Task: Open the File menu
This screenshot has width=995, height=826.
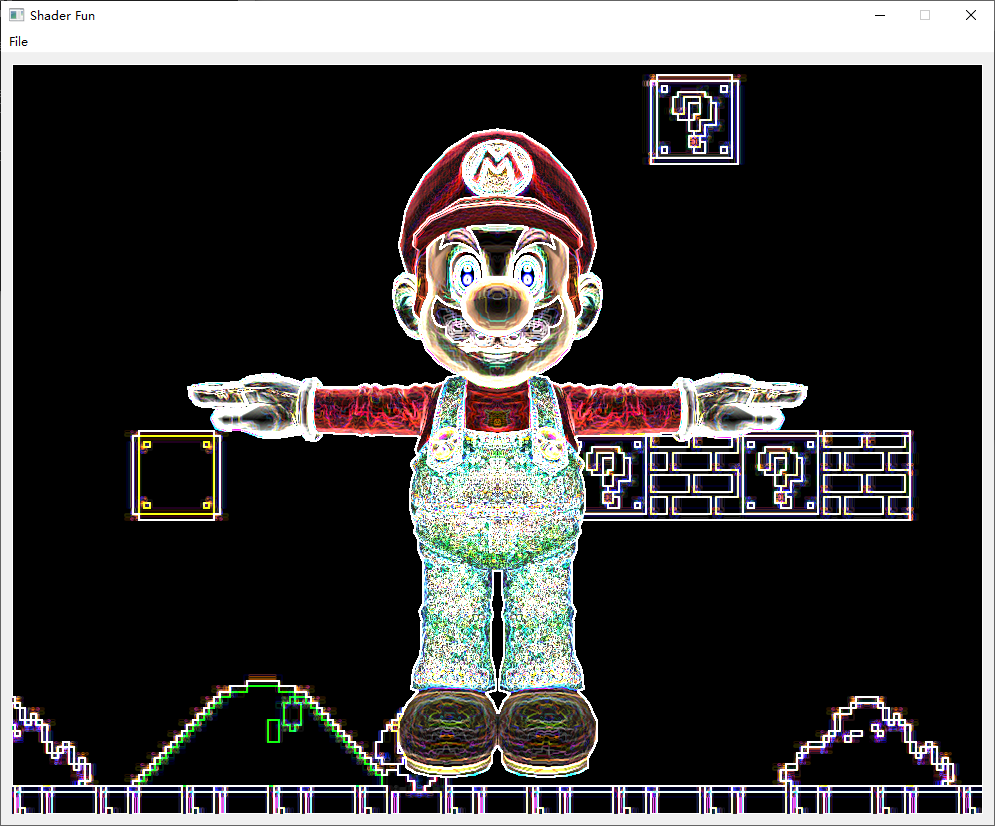Action: [18, 41]
